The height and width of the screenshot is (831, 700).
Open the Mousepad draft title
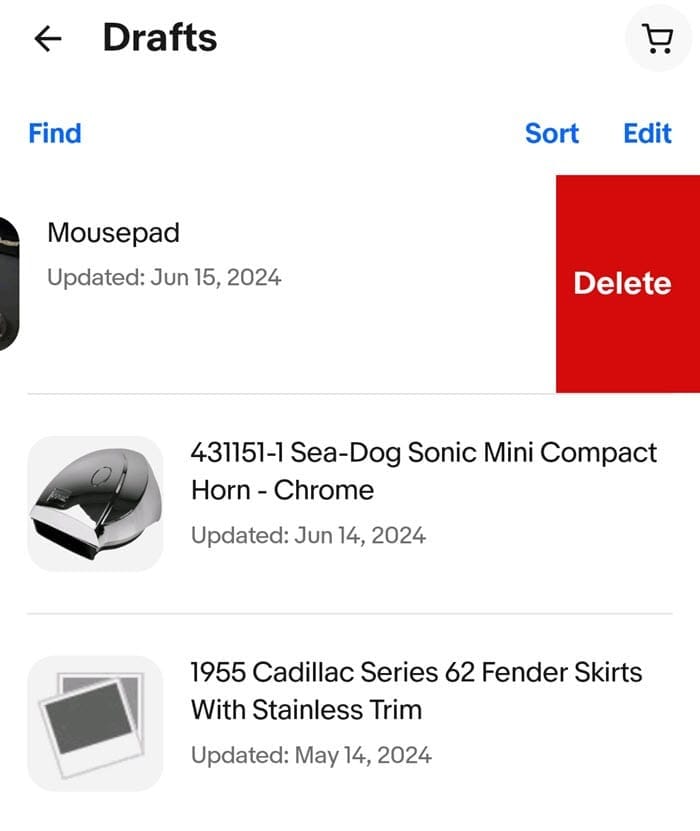[x=113, y=233]
